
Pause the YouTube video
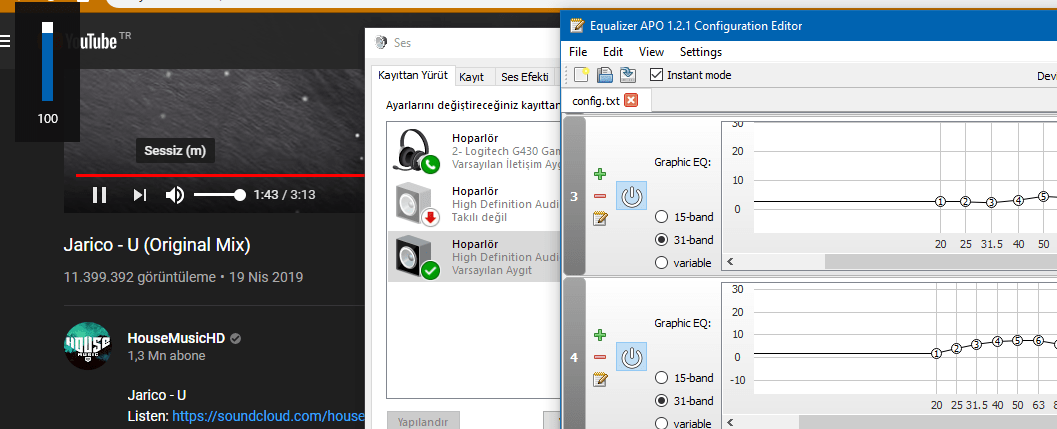pos(99,195)
